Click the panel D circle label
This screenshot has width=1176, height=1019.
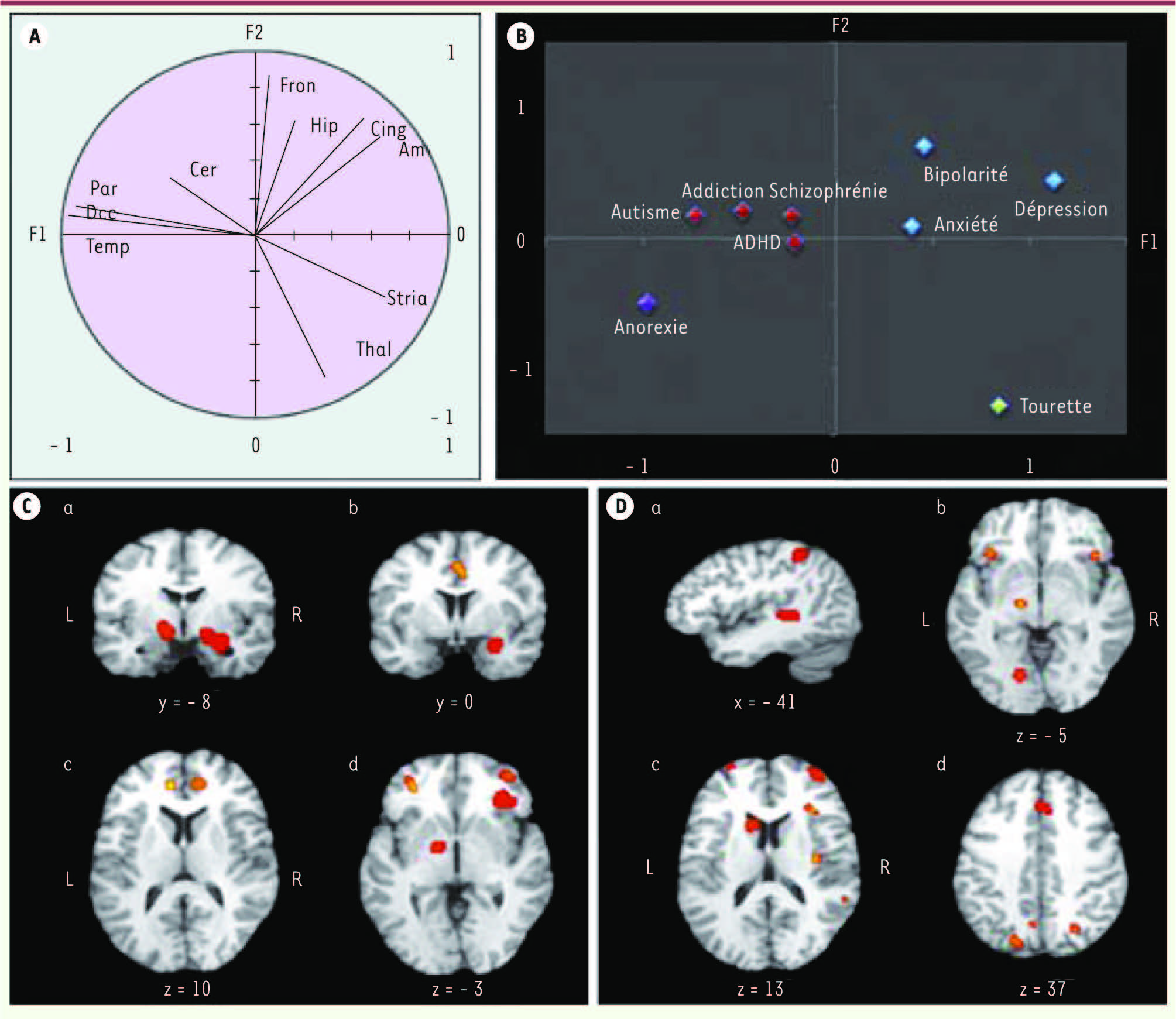[x=620, y=507]
